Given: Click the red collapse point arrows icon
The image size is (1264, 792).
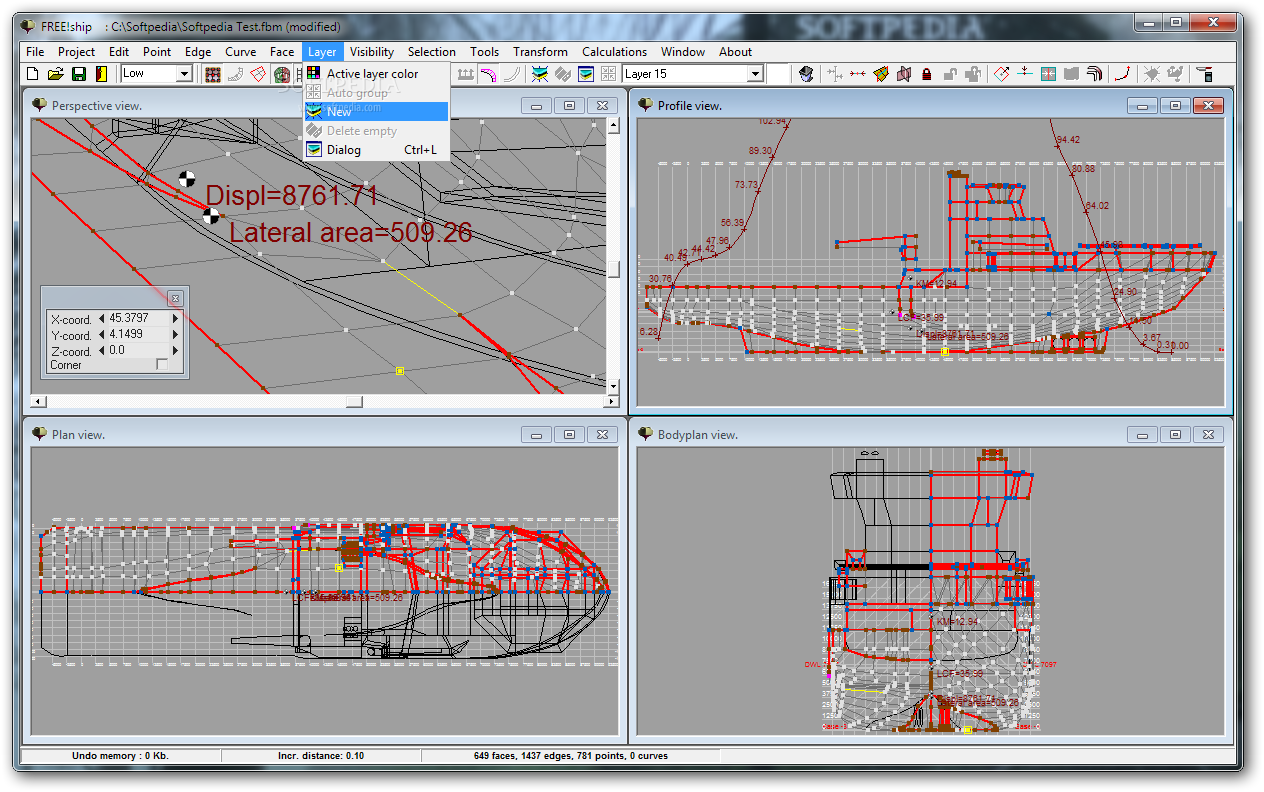Looking at the screenshot, I should pyautogui.click(x=858, y=74).
